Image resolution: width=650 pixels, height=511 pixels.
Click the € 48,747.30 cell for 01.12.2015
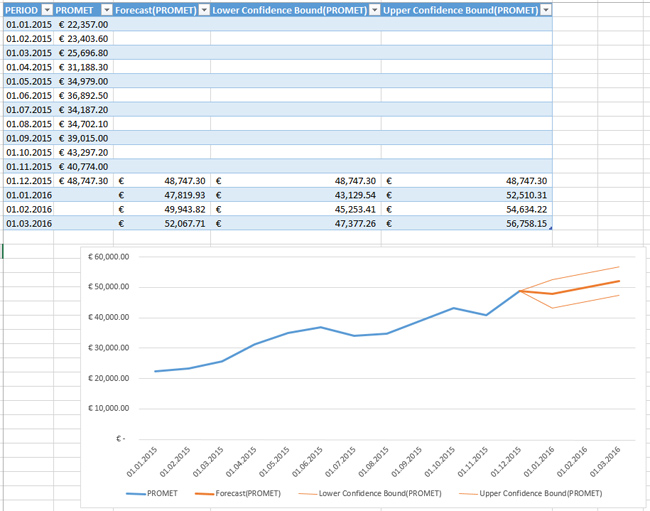[x=83, y=181]
